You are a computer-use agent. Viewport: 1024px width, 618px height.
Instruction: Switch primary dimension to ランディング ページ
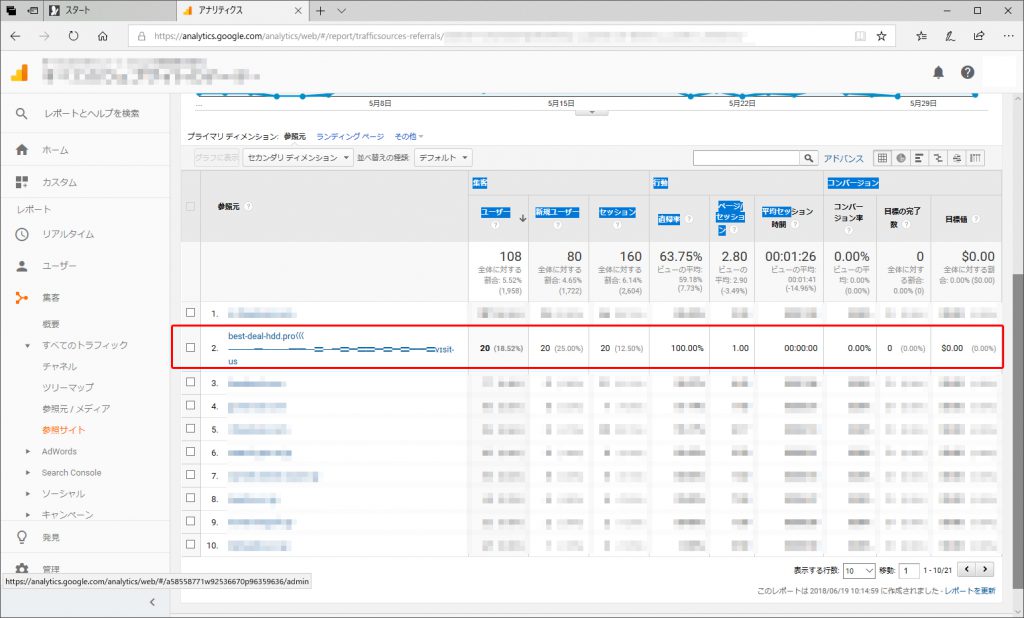click(350, 137)
